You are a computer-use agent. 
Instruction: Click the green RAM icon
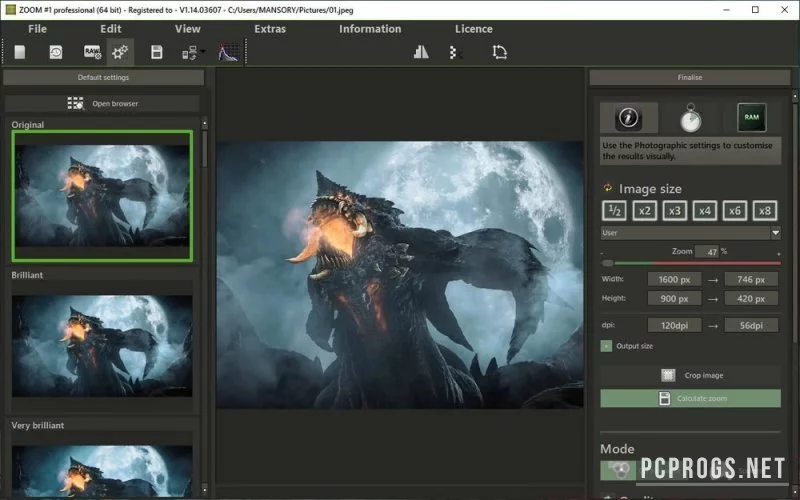pos(752,117)
